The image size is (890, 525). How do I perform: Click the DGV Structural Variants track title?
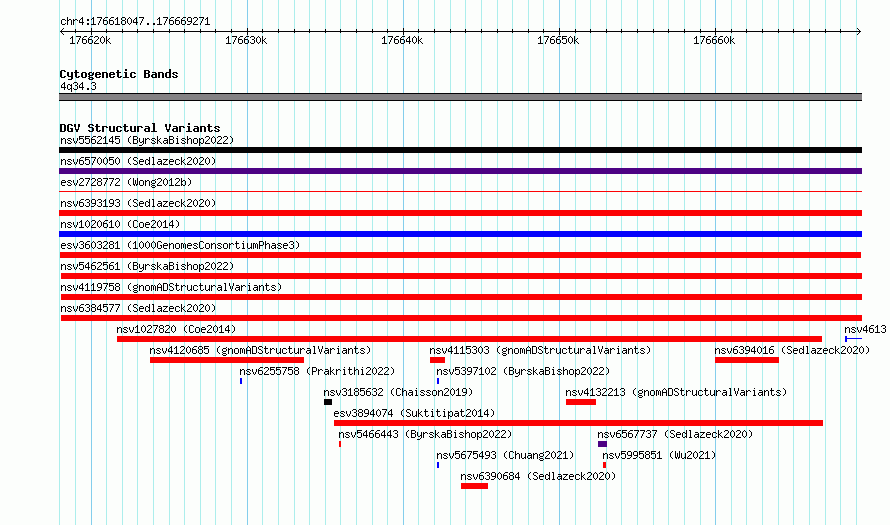(140, 128)
